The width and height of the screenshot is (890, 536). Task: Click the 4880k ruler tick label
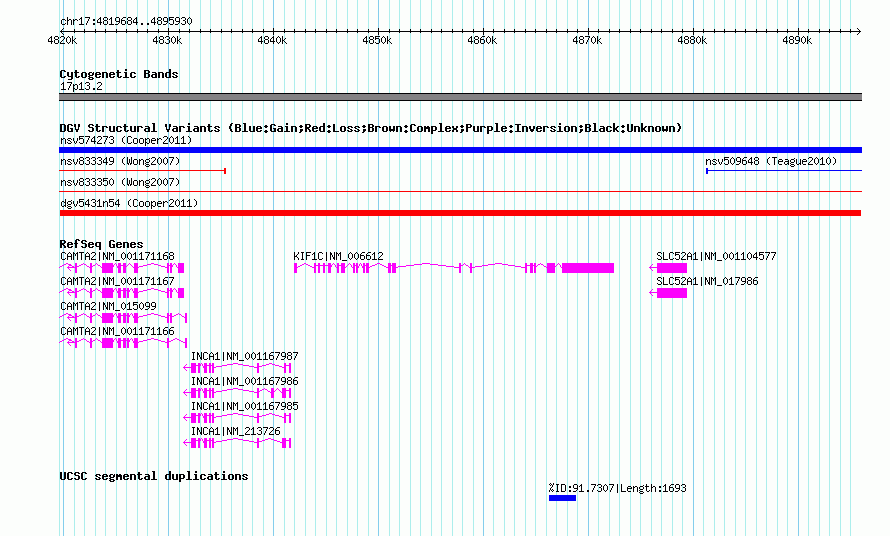tap(692, 40)
